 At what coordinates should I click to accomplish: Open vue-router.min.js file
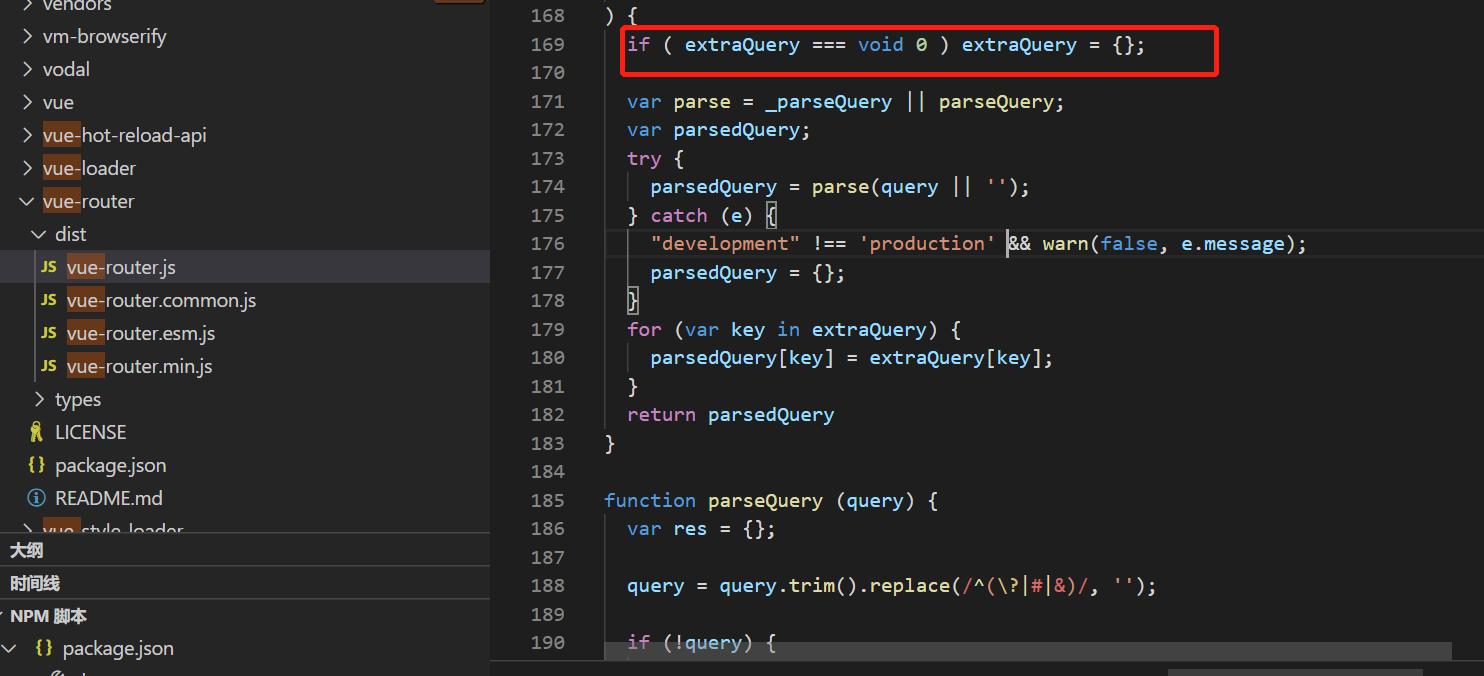click(140, 367)
